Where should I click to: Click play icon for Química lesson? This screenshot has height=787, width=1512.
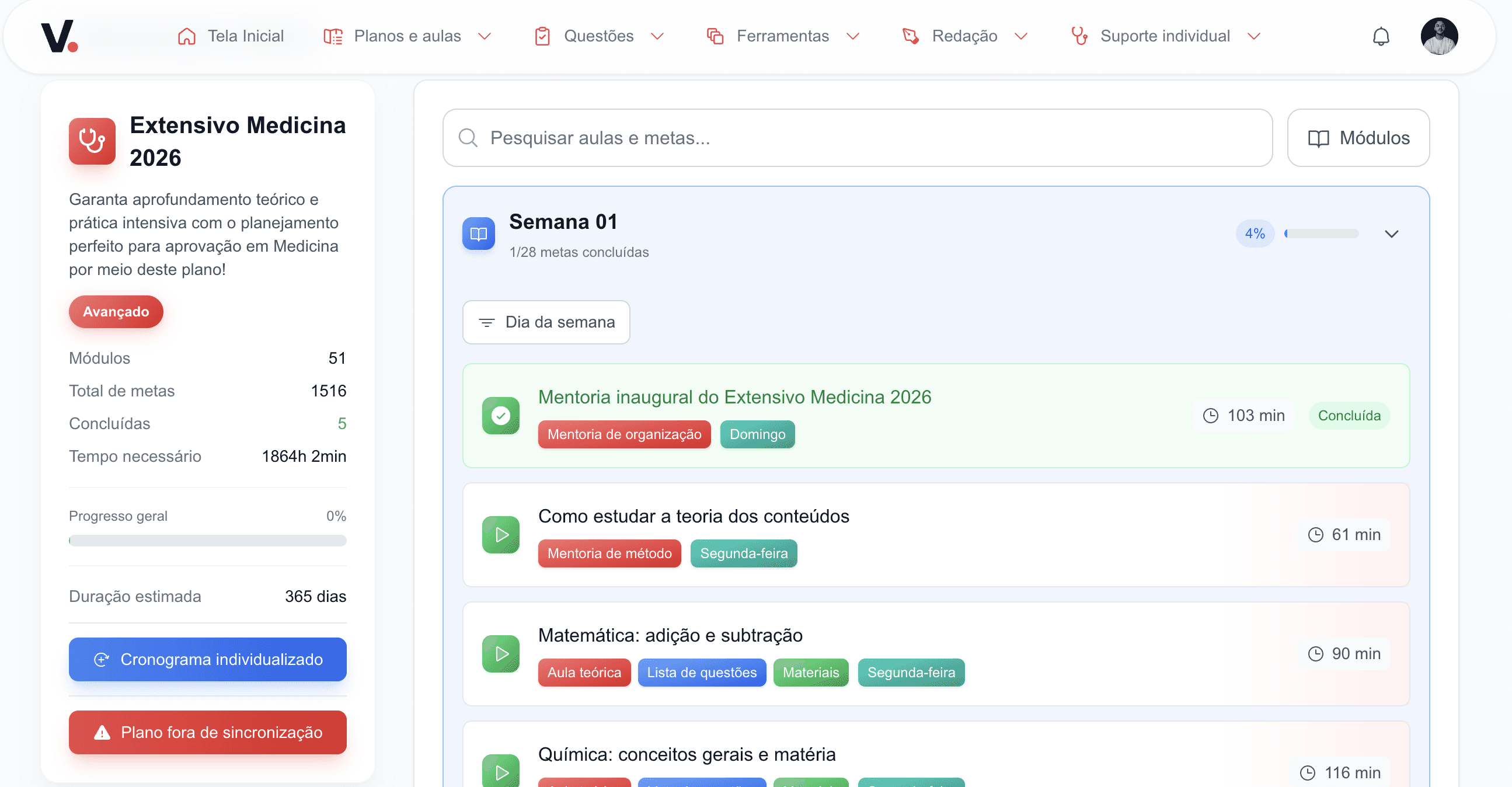[501, 771]
